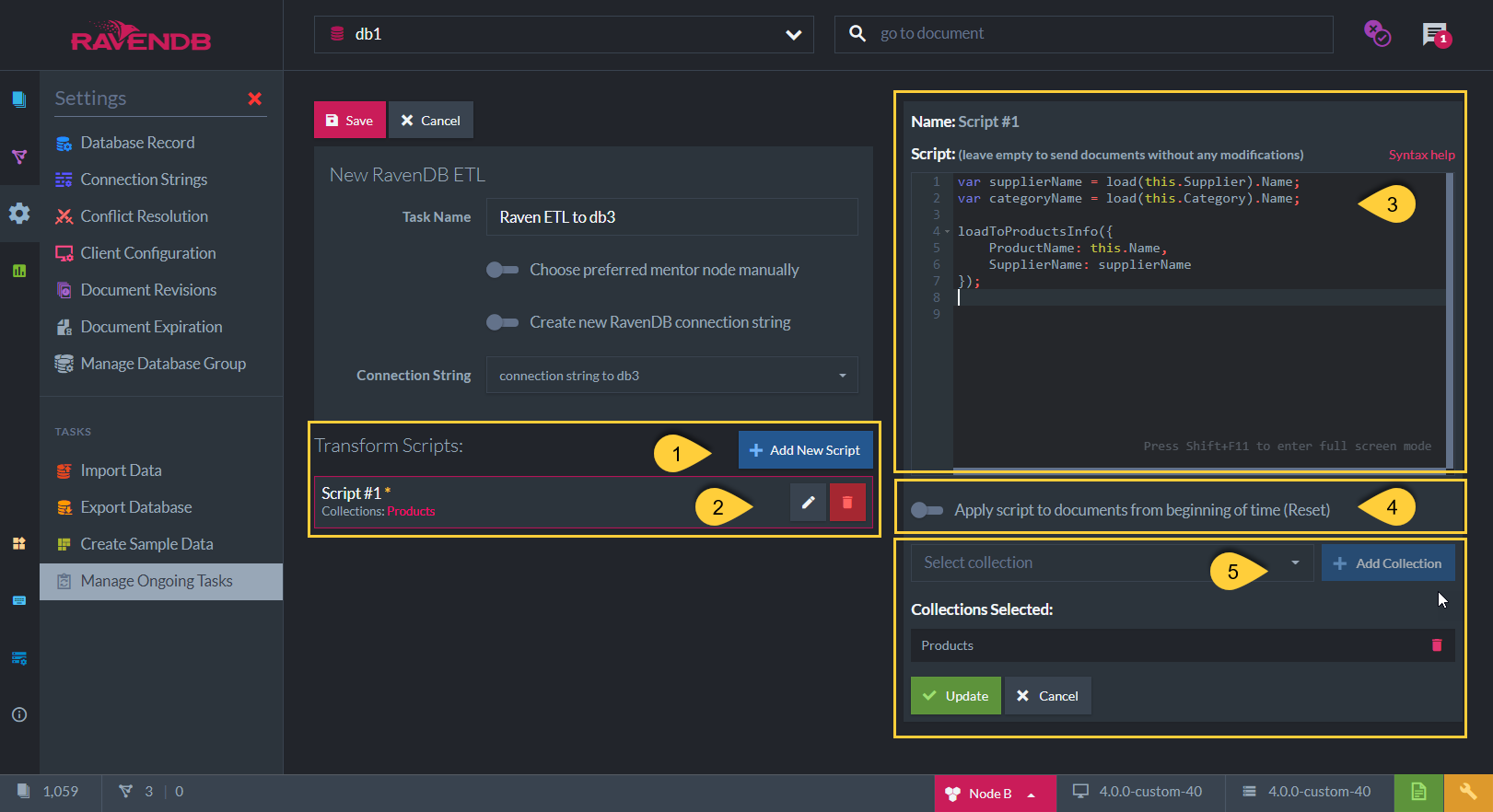Click the RavenDB logo
The image size is (1493, 812).
(x=141, y=36)
